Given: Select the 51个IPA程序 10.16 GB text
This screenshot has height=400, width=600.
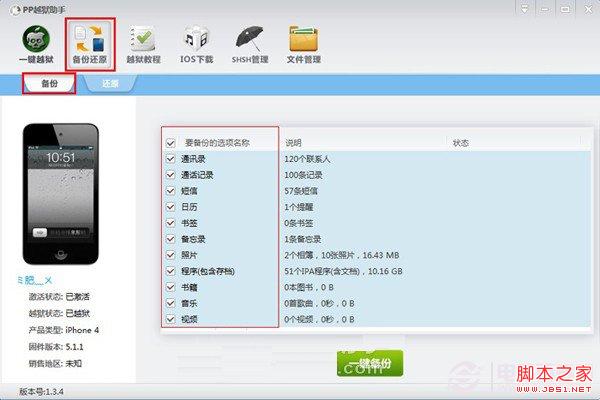Looking at the screenshot, I should 343,271.
